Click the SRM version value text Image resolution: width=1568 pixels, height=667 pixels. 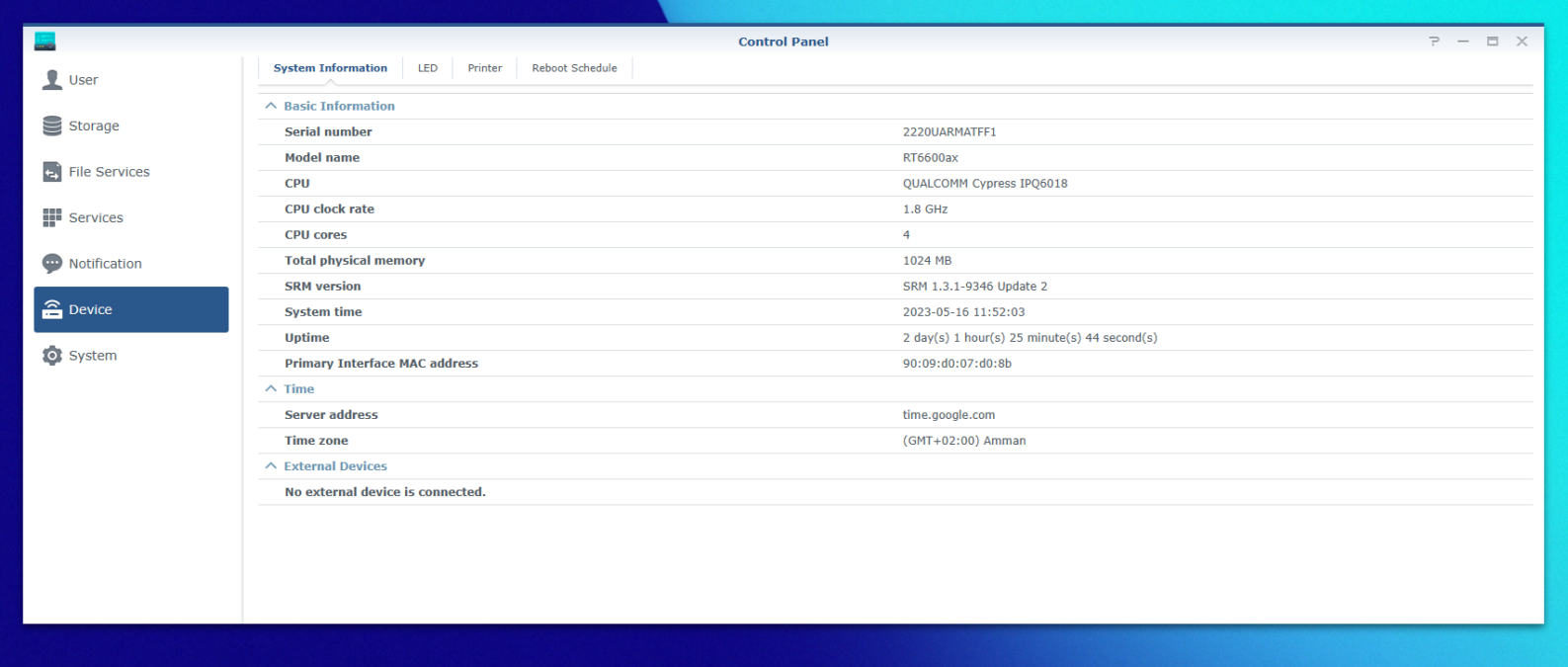point(975,287)
